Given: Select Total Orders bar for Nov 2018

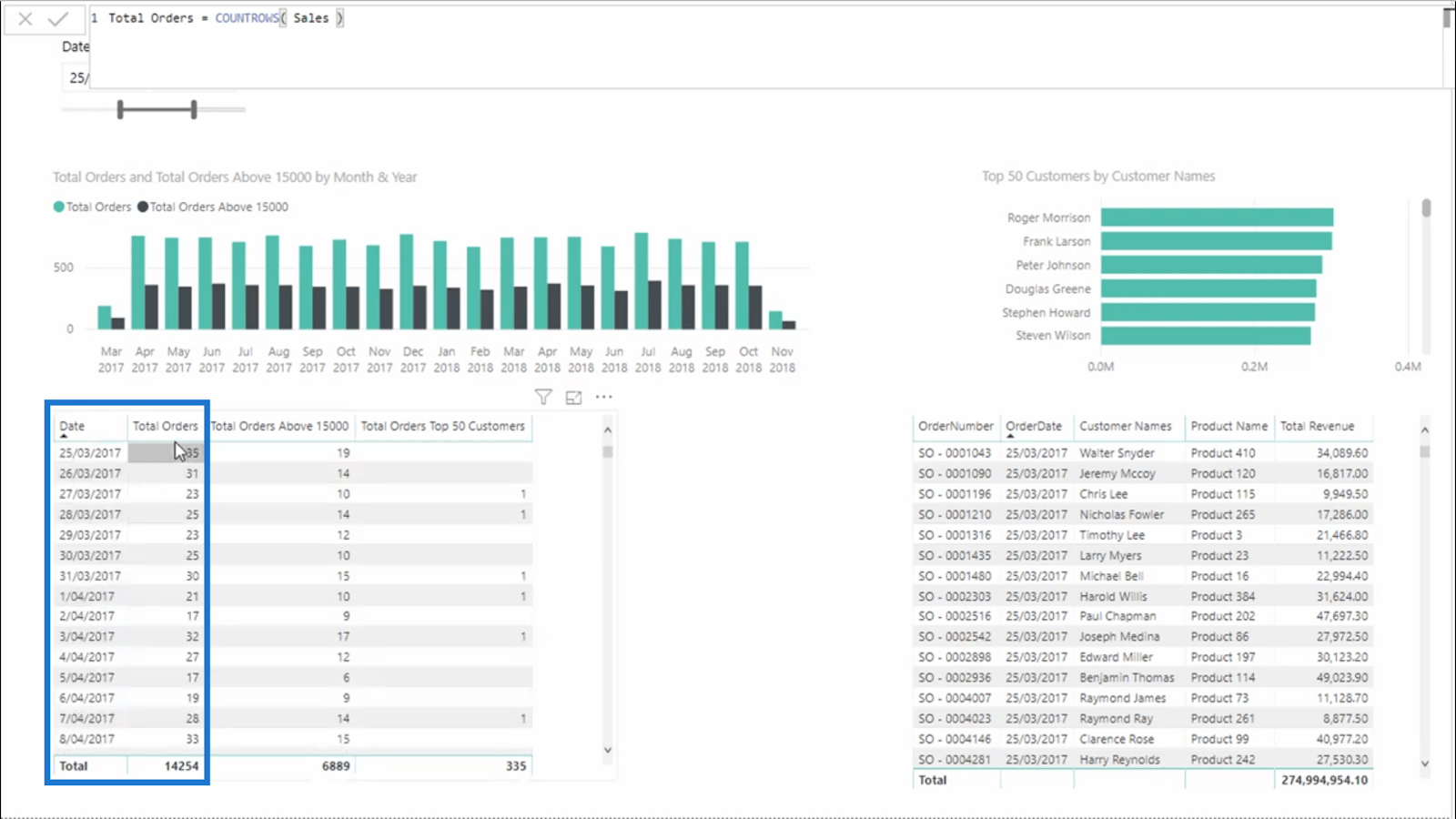Looking at the screenshot, I should 775,320.
